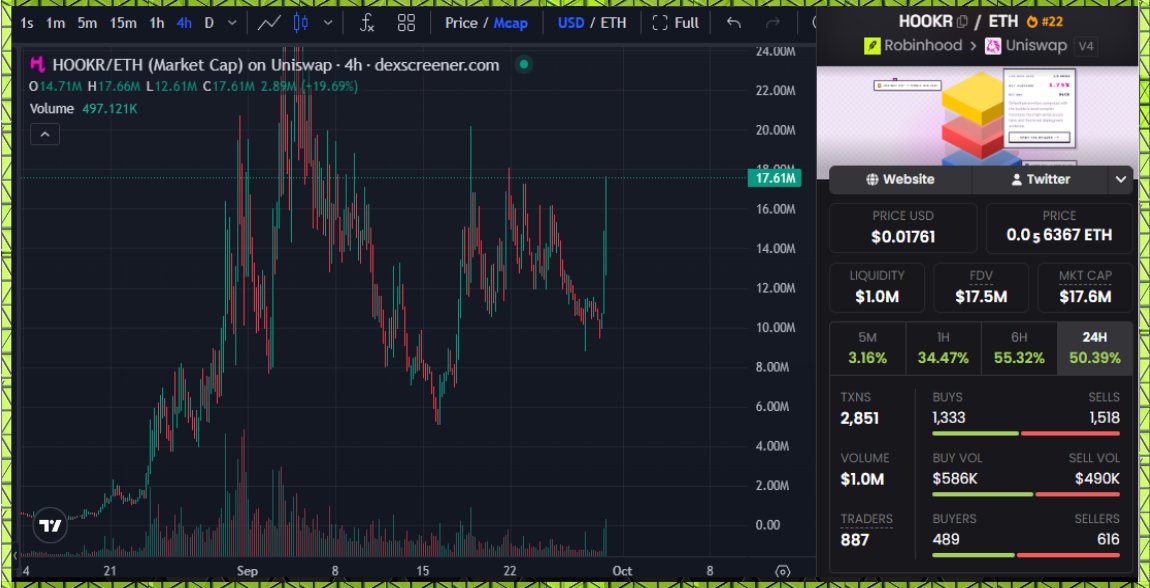Click the Robinhood chain feather logo
This screenshot has height=588, width=1150.
pos(872,45)
